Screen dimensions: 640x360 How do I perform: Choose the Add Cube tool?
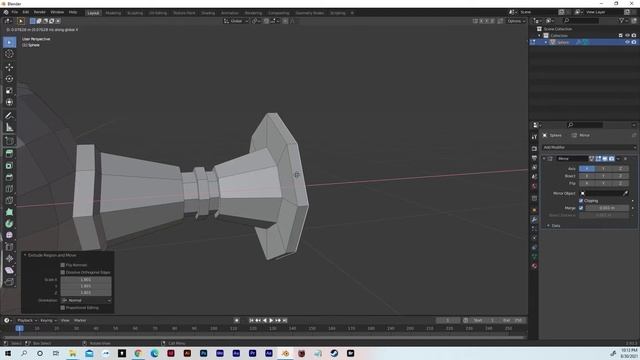9,141
